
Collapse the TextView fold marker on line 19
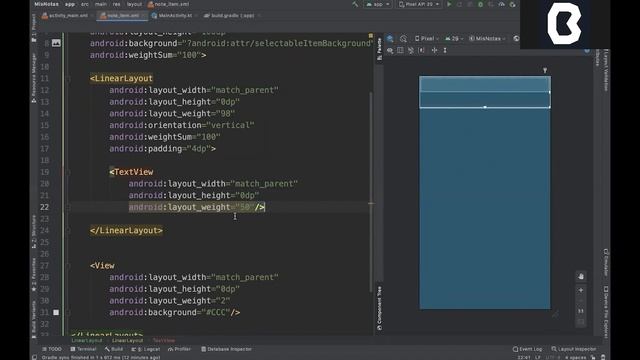68,172
